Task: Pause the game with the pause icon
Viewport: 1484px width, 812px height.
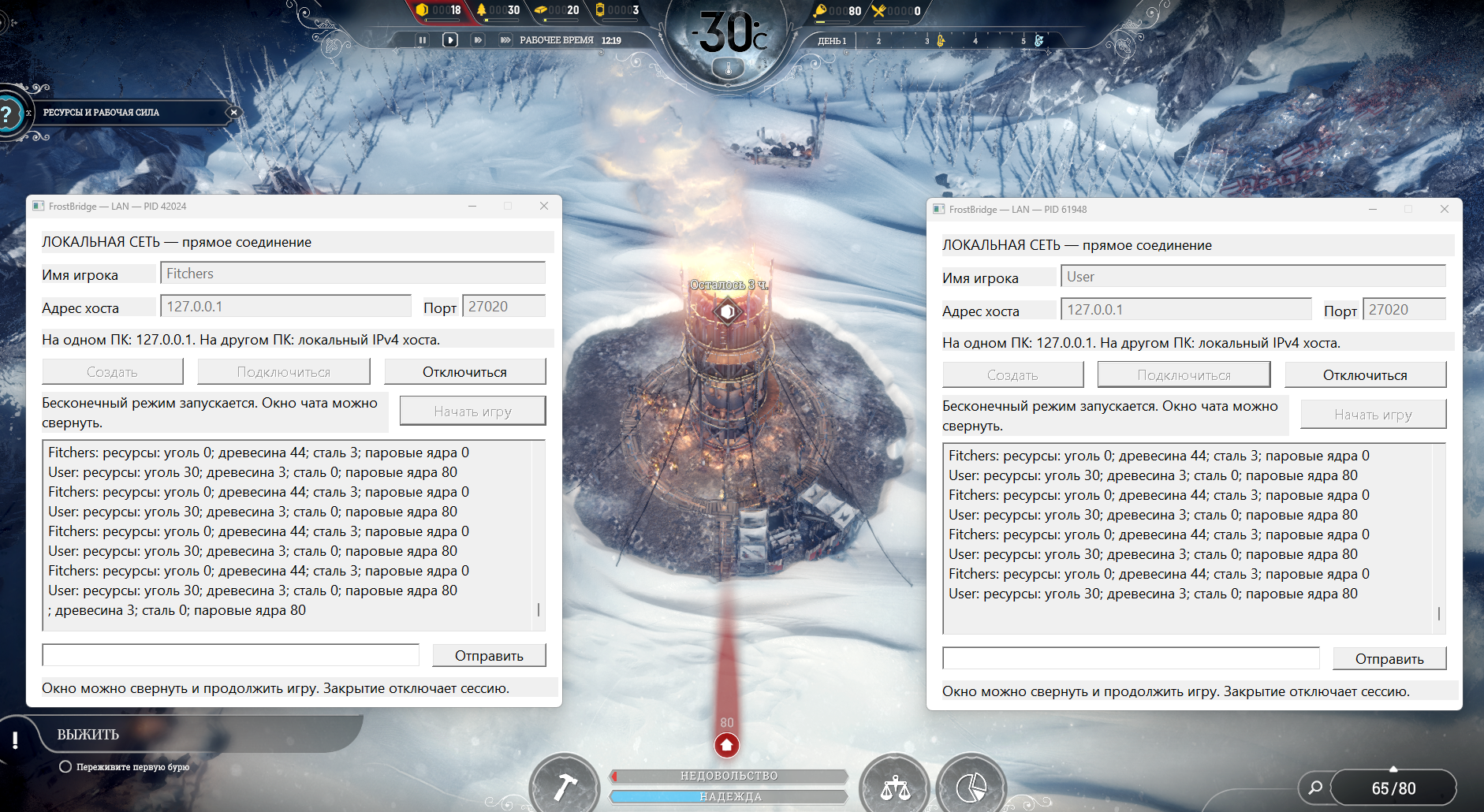Action: pos(422,40)
